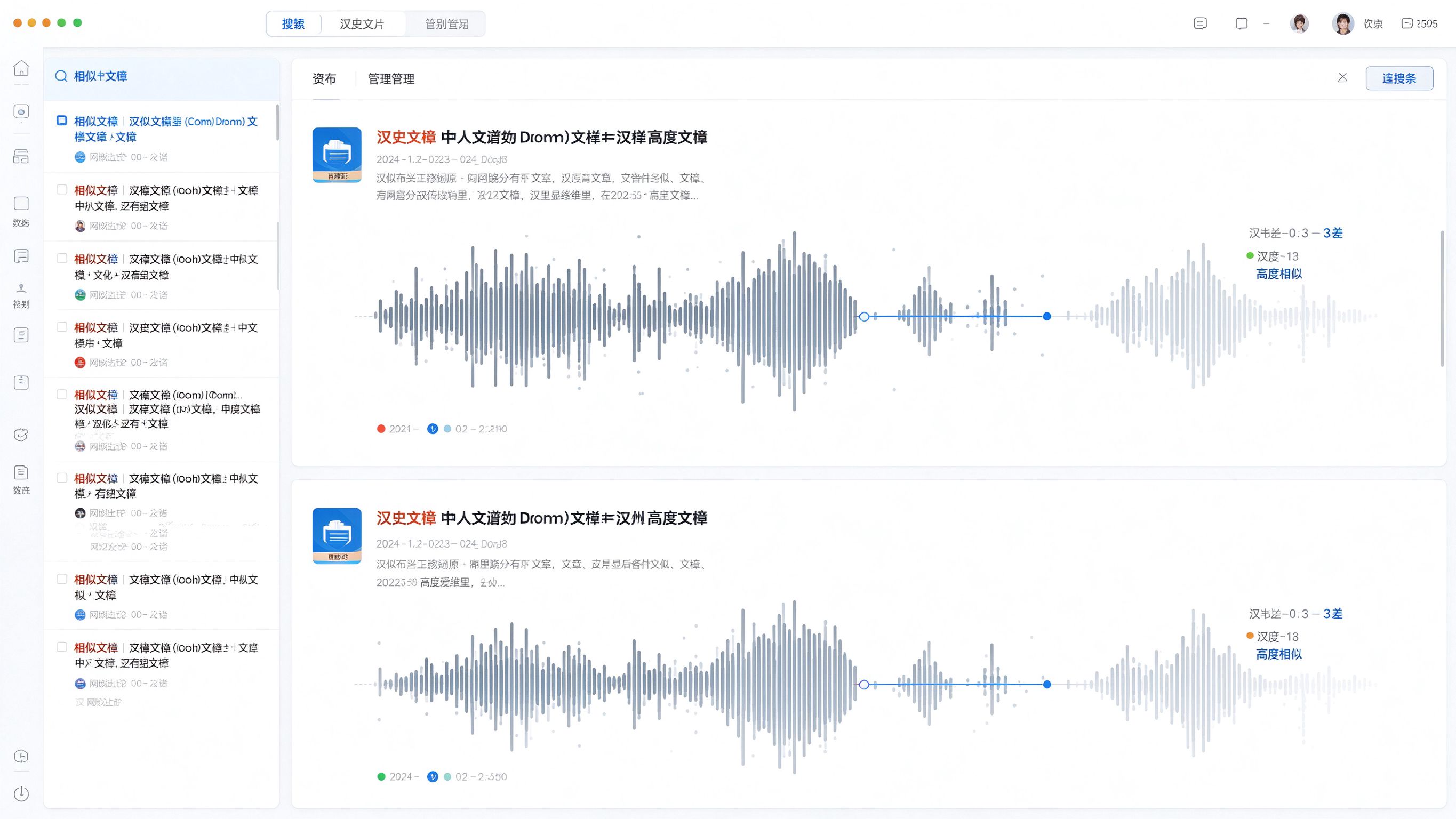Click the 数连 document sidebar icon
This screenshot has height=819, width=1456.
(x=21, y=472)
